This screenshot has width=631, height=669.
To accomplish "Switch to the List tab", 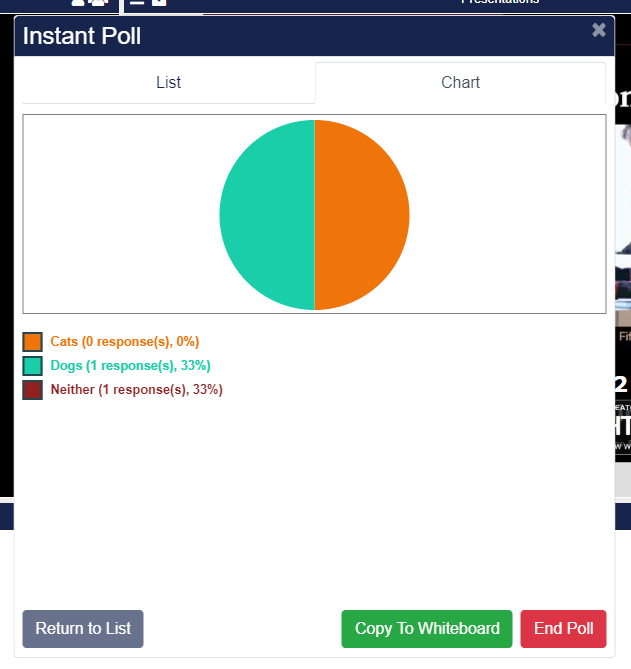I will [168, 83].
